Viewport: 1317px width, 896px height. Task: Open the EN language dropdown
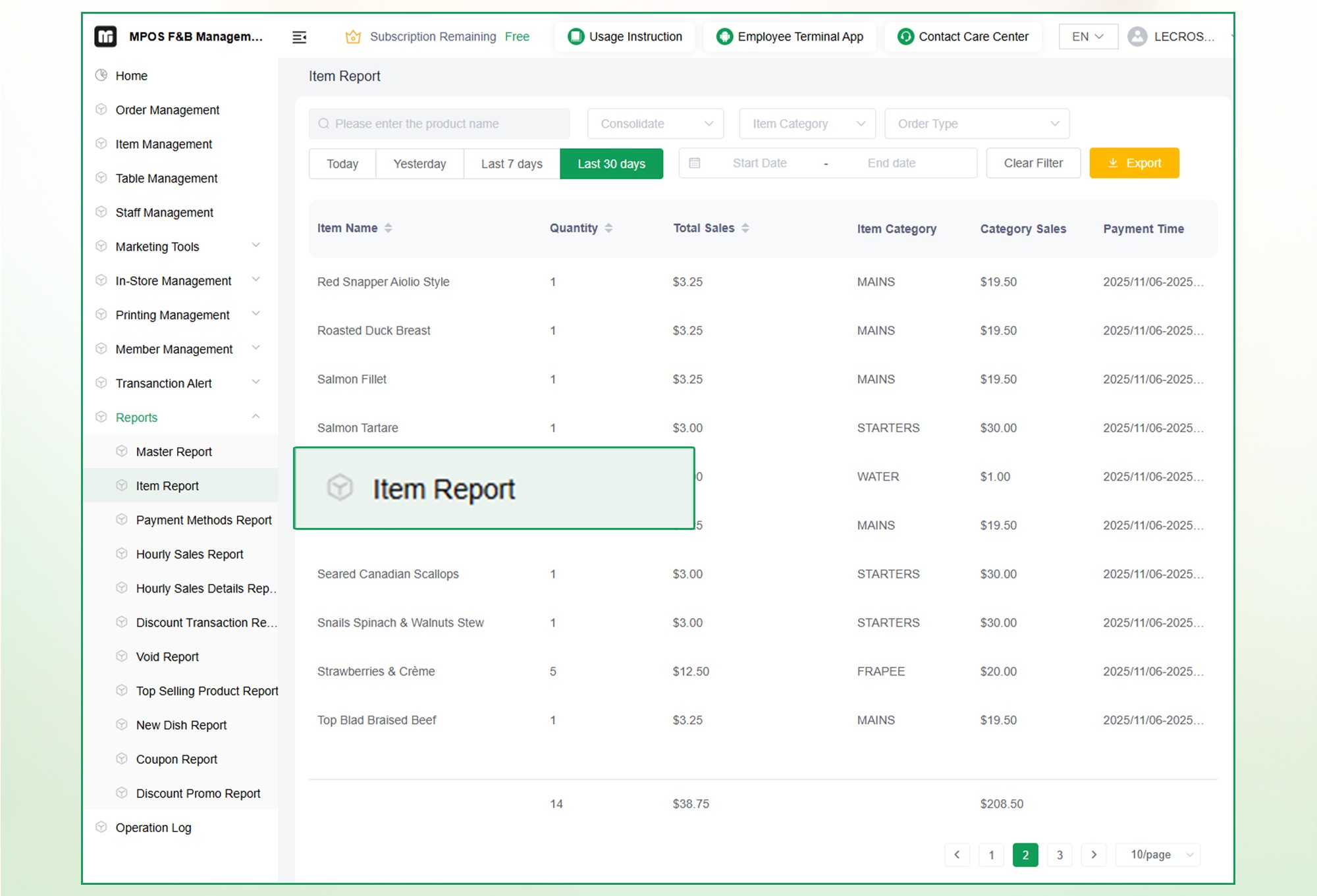click(x=1088, y=36)
